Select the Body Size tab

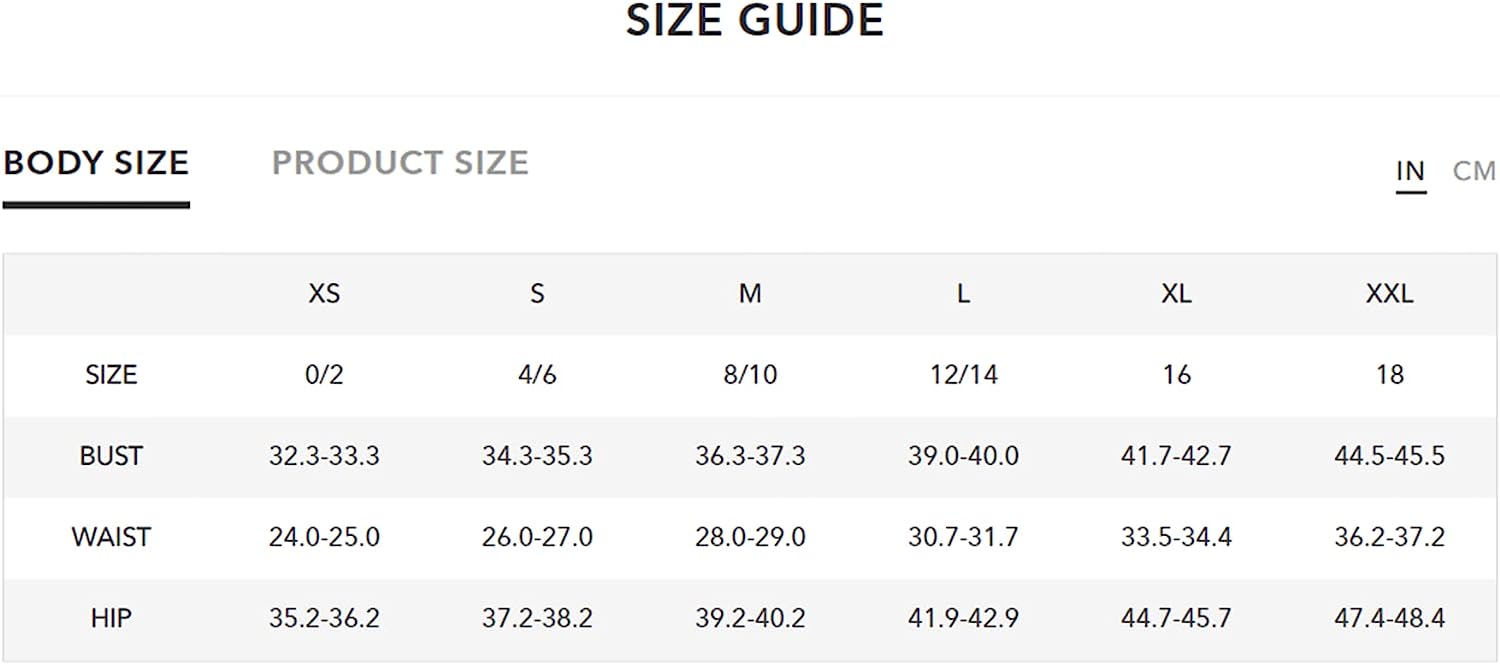(96, 163)
